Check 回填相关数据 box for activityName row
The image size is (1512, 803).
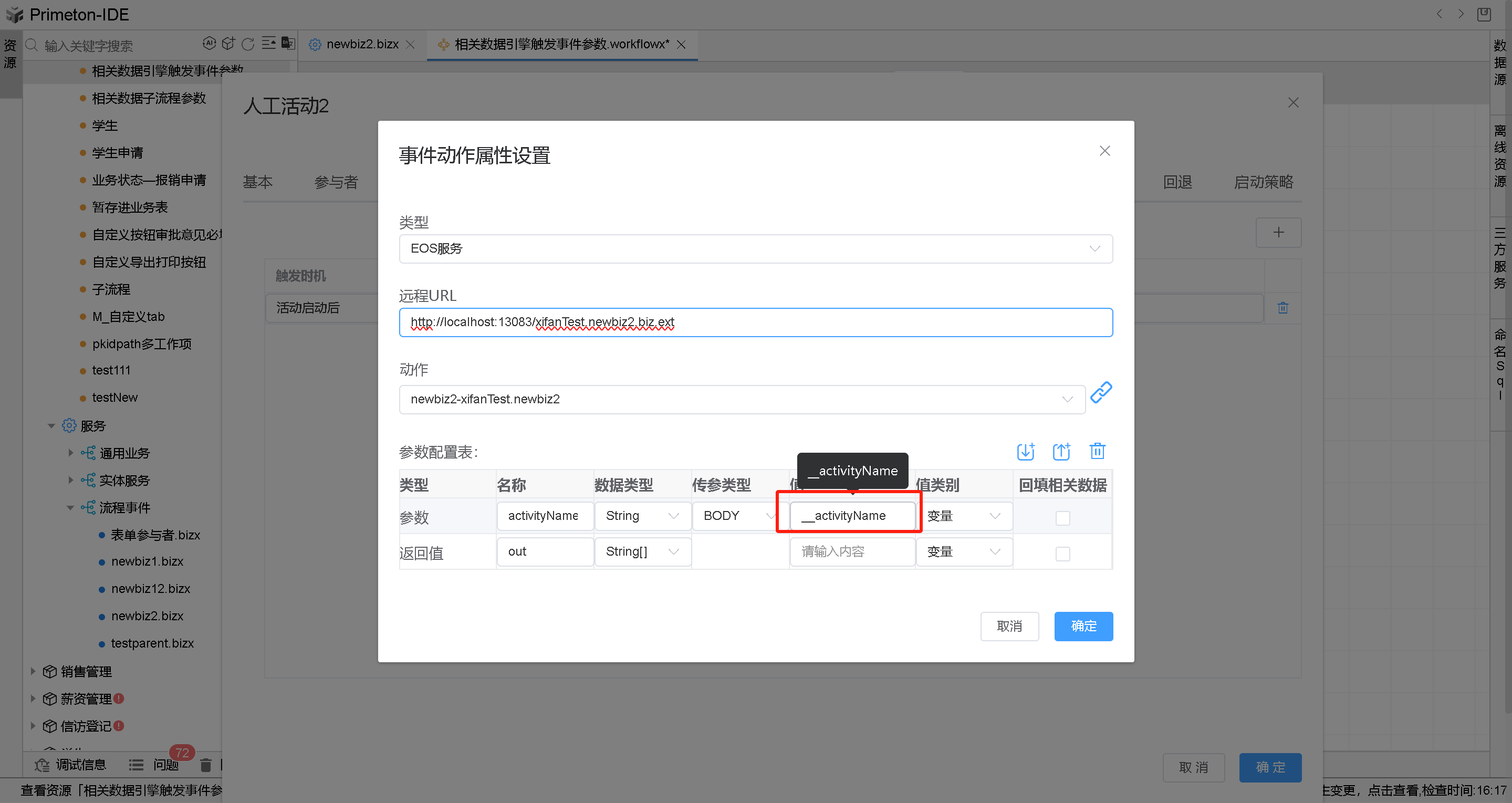(1062, 518)
